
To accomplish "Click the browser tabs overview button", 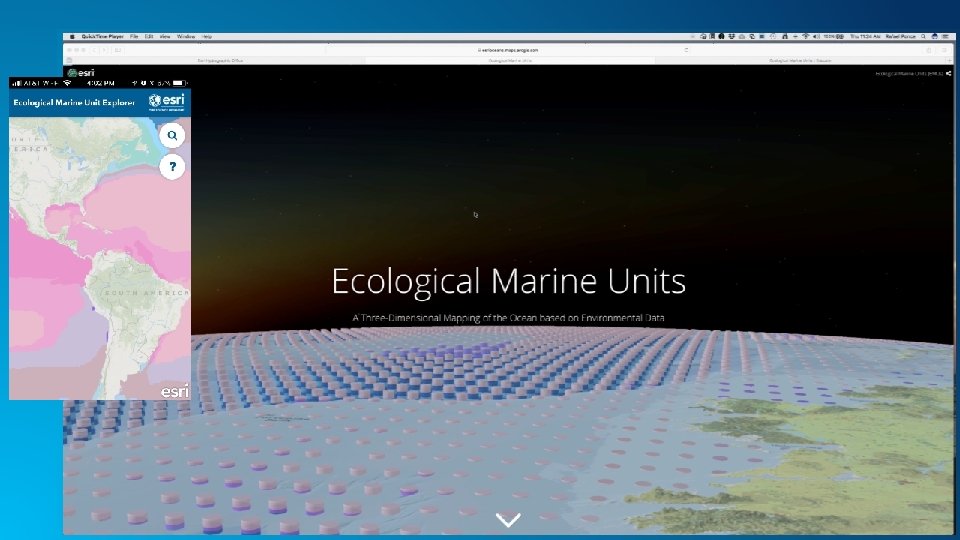I will click(x=945, y=50).
